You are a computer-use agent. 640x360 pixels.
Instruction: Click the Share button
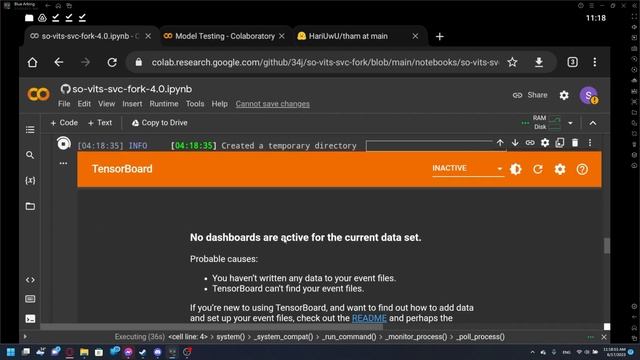[530, 95]
